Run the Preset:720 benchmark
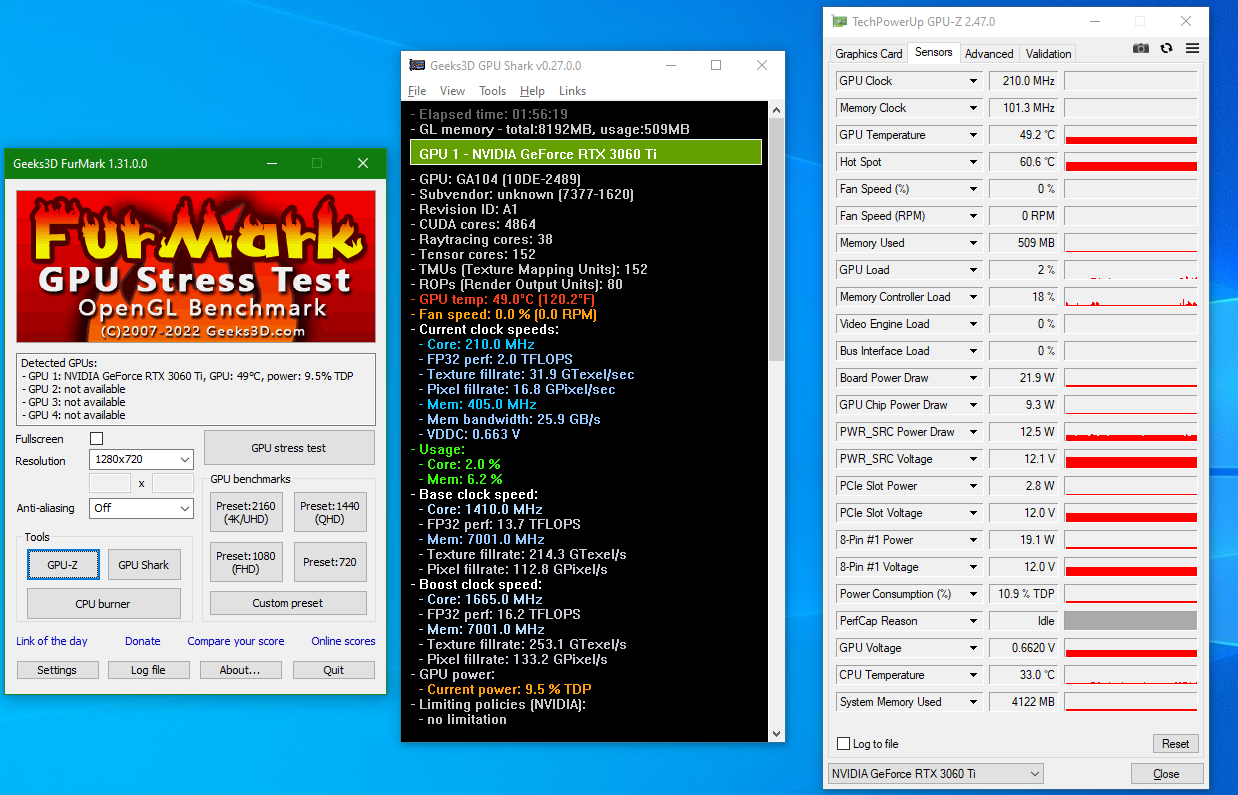 pyautogui.click(x=330, y=562)
